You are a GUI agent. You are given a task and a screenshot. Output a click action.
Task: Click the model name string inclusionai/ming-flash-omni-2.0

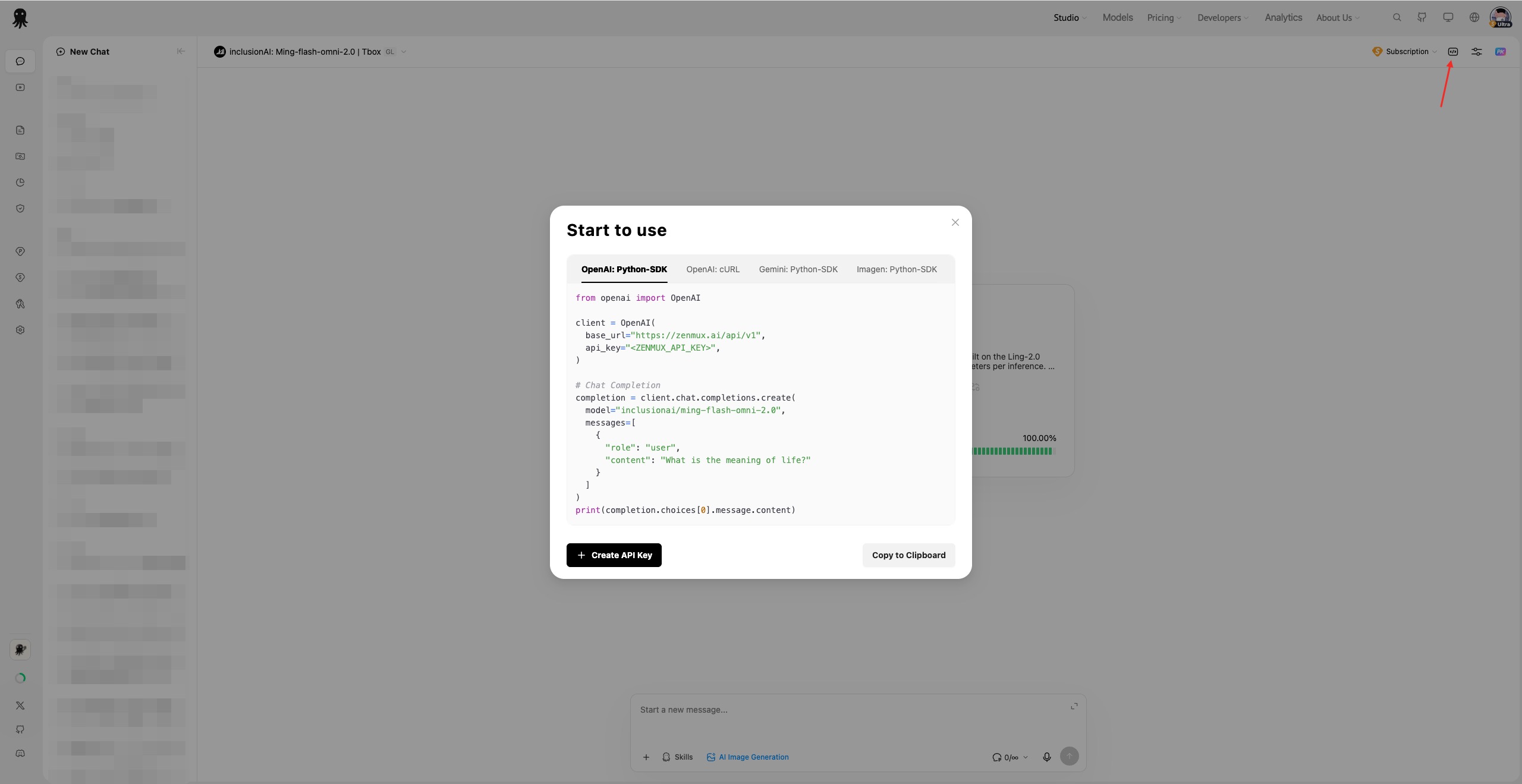tap(699, 410)
